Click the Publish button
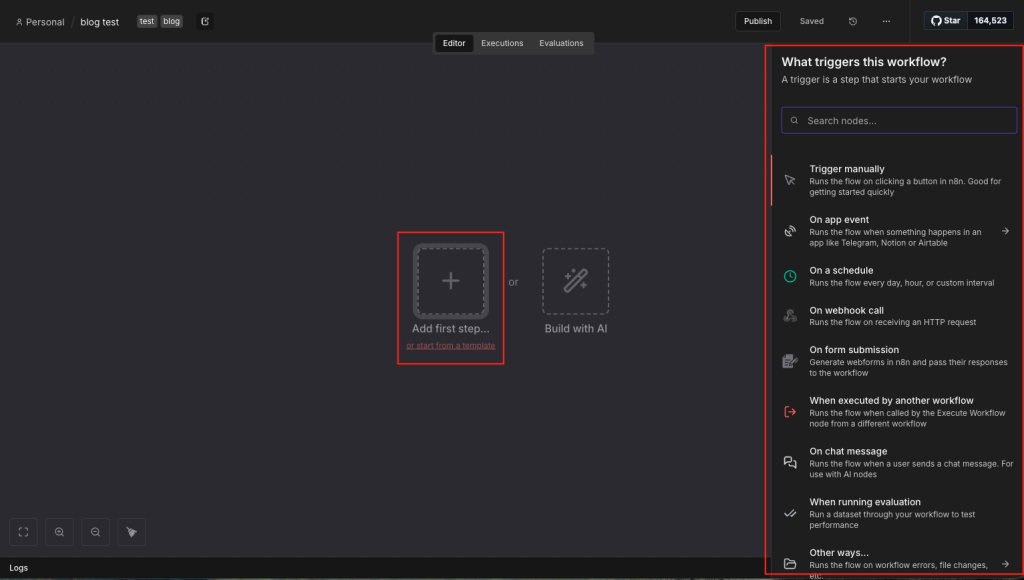Viewport: 1024px width, 580px height. (758, 21)
